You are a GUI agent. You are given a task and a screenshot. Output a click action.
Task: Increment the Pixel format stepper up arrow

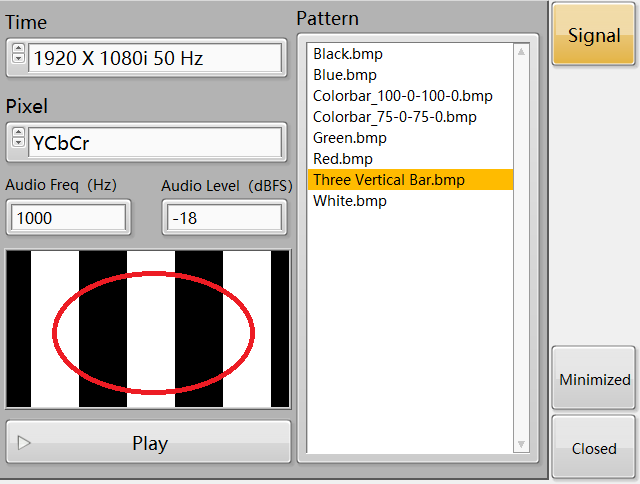(x=18, y=135)
